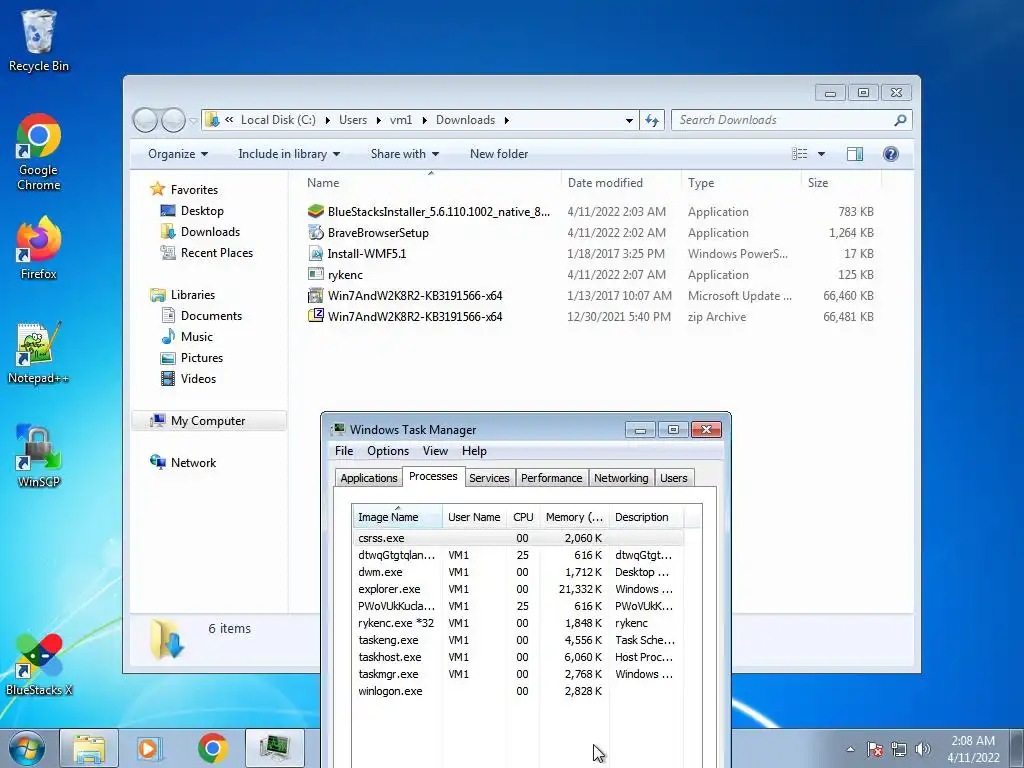The image size is (1024, 768).
Task: Open File Explorer from the taskbar
Action: point(89,748)
